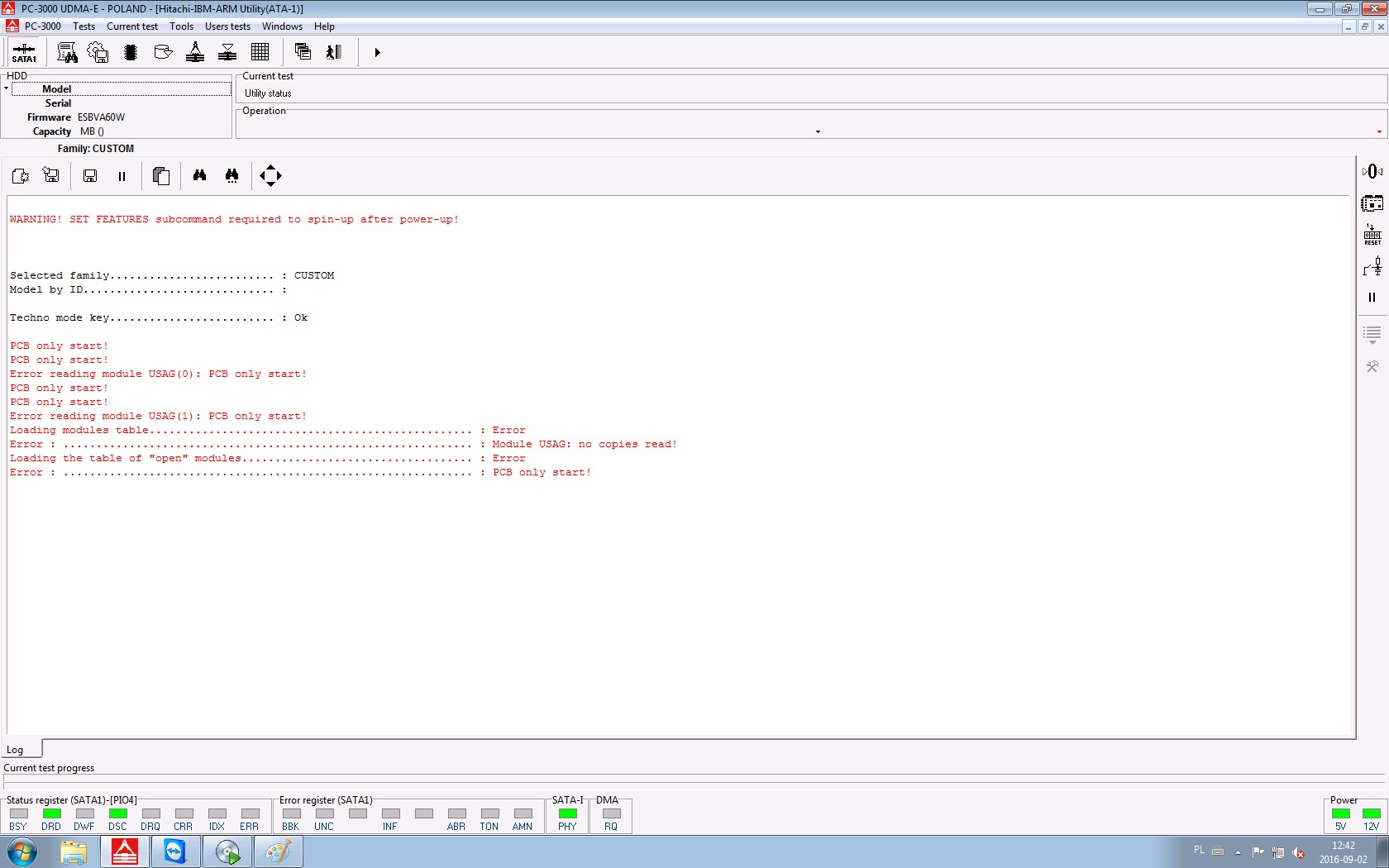The width and height of the screenshot is (1389, 868).
Task: Open the Tests menu
Action: 84,26
